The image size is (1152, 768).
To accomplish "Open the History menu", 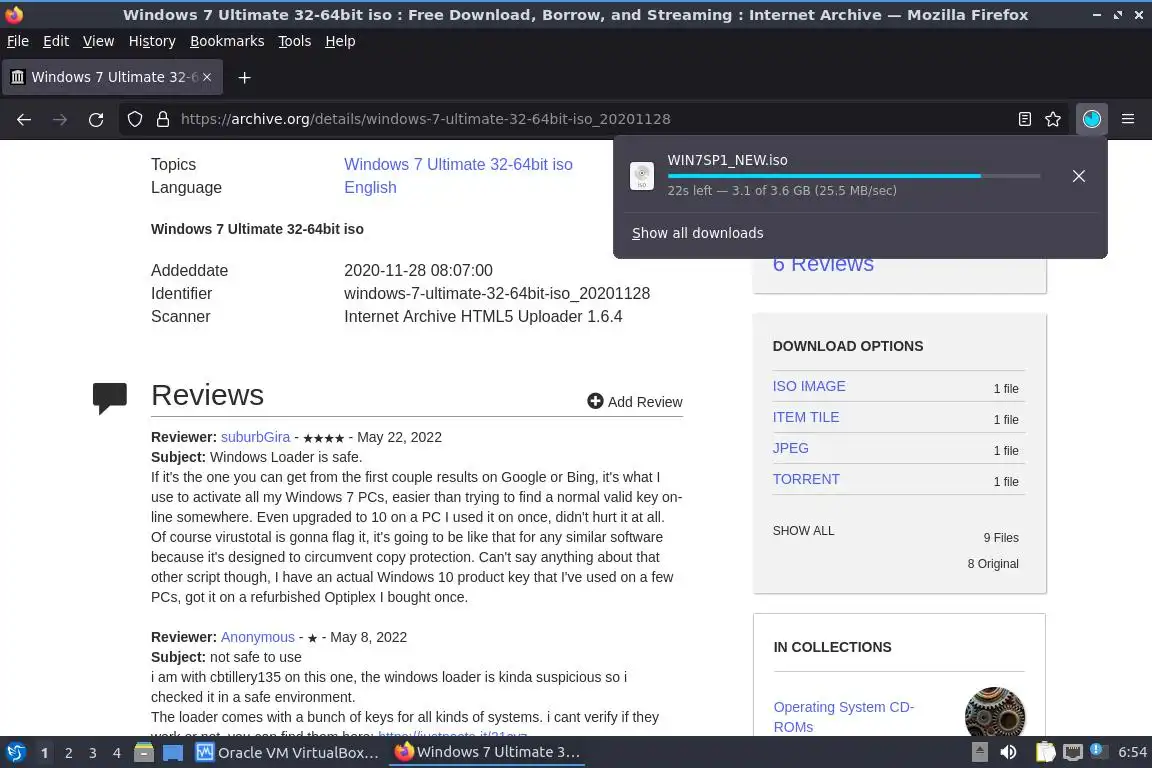I will click(152, 41).
